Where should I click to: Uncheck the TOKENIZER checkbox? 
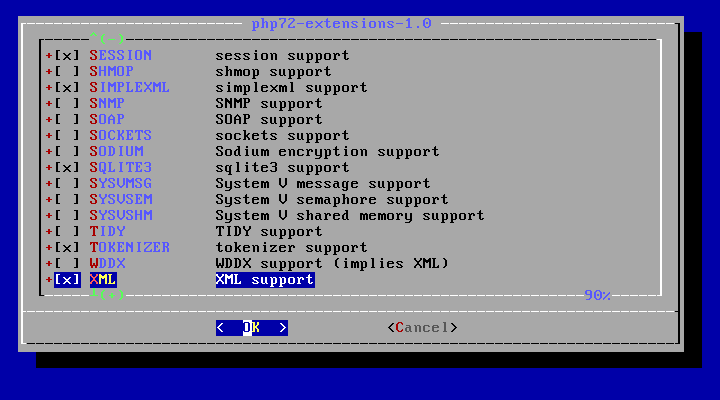coord(67,248)
